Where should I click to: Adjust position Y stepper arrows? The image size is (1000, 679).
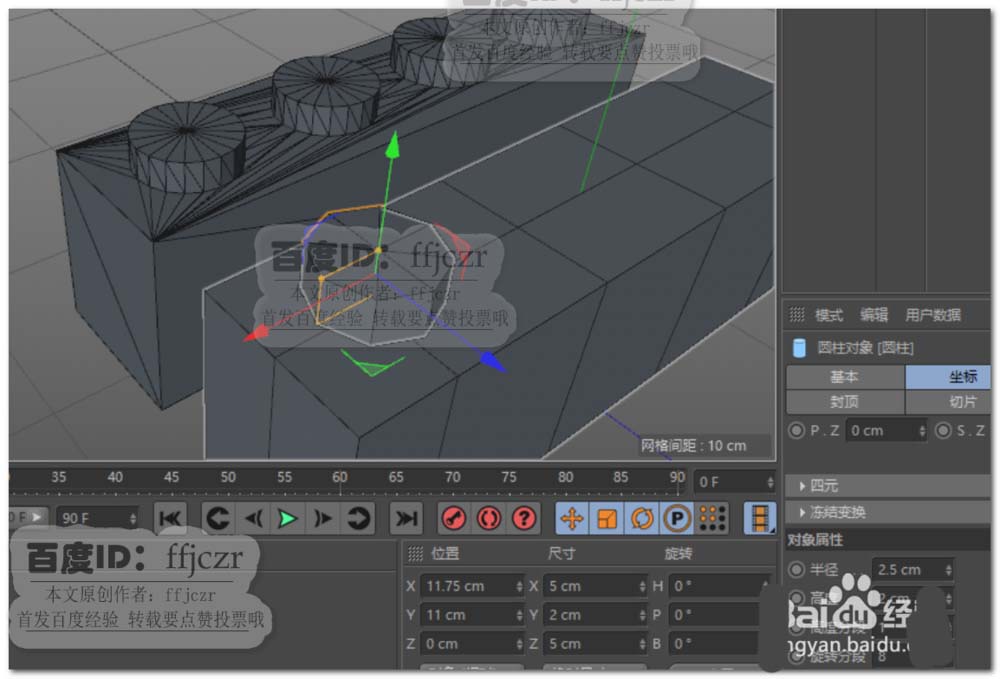[x=519, y=615]
